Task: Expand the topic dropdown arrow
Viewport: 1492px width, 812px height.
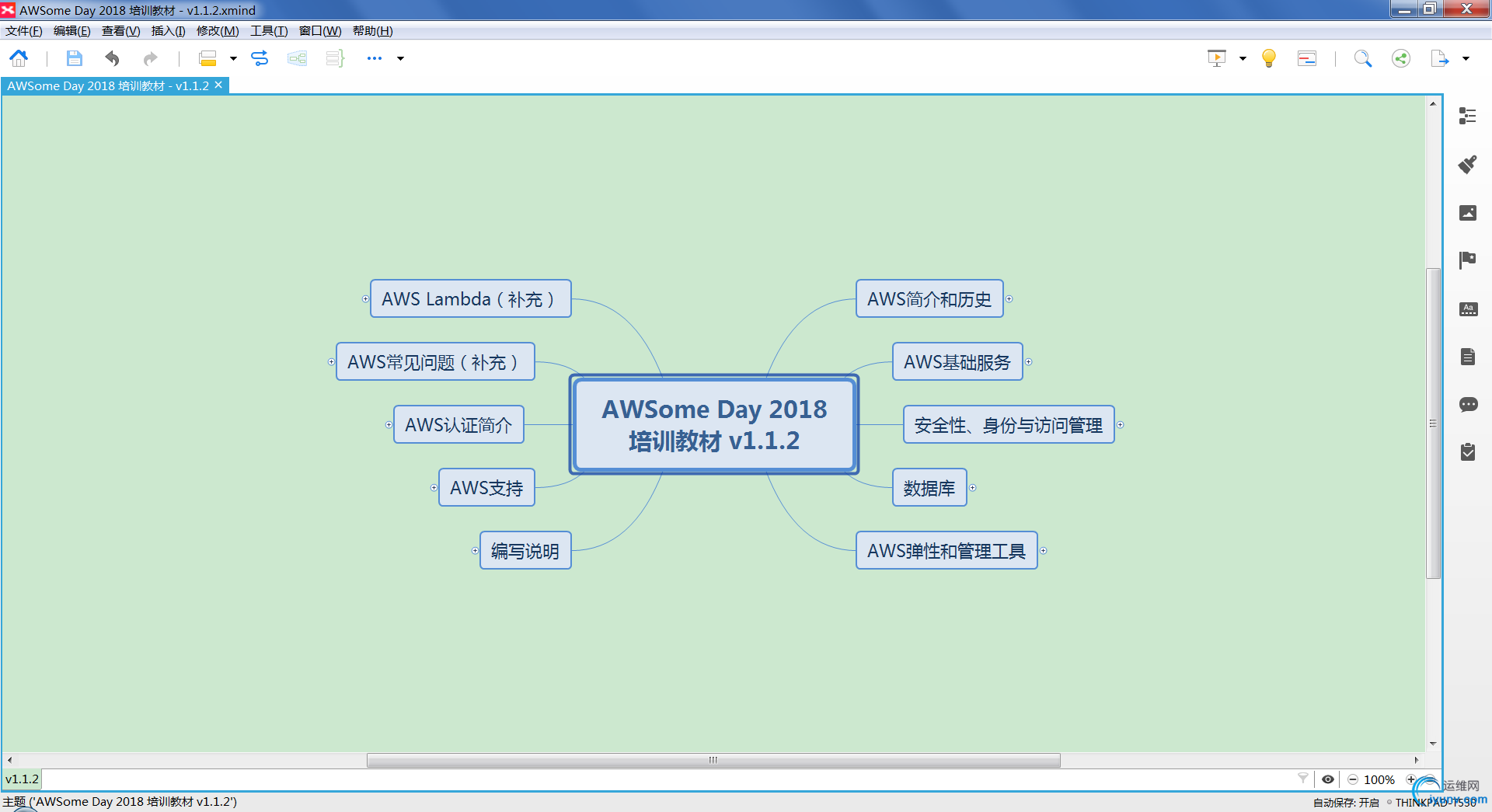Action: point(233,58)
